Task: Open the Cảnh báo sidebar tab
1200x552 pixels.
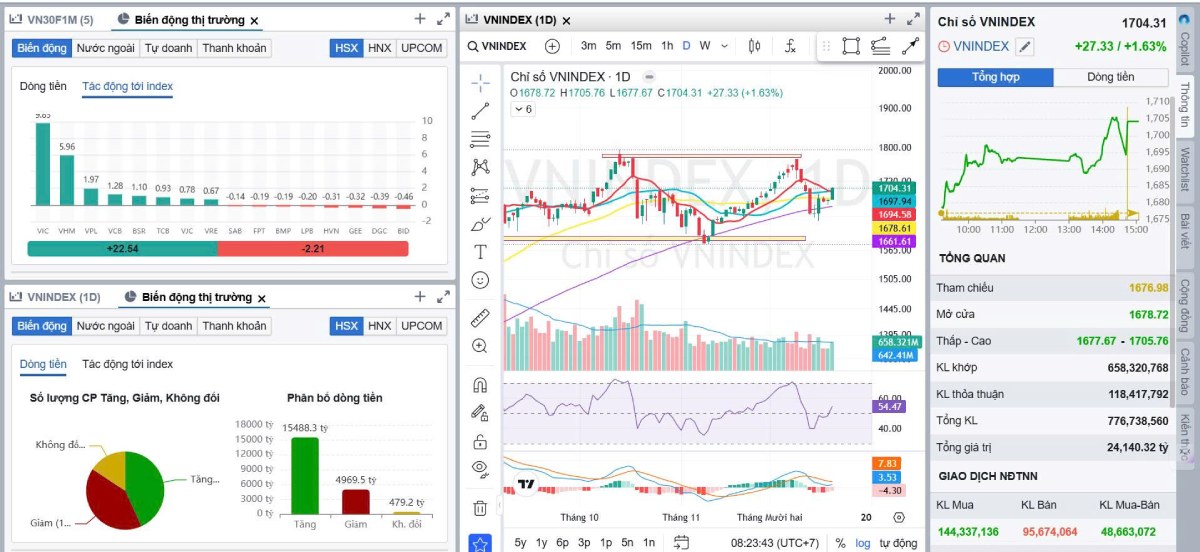Action: click(x=1185, y=370)
